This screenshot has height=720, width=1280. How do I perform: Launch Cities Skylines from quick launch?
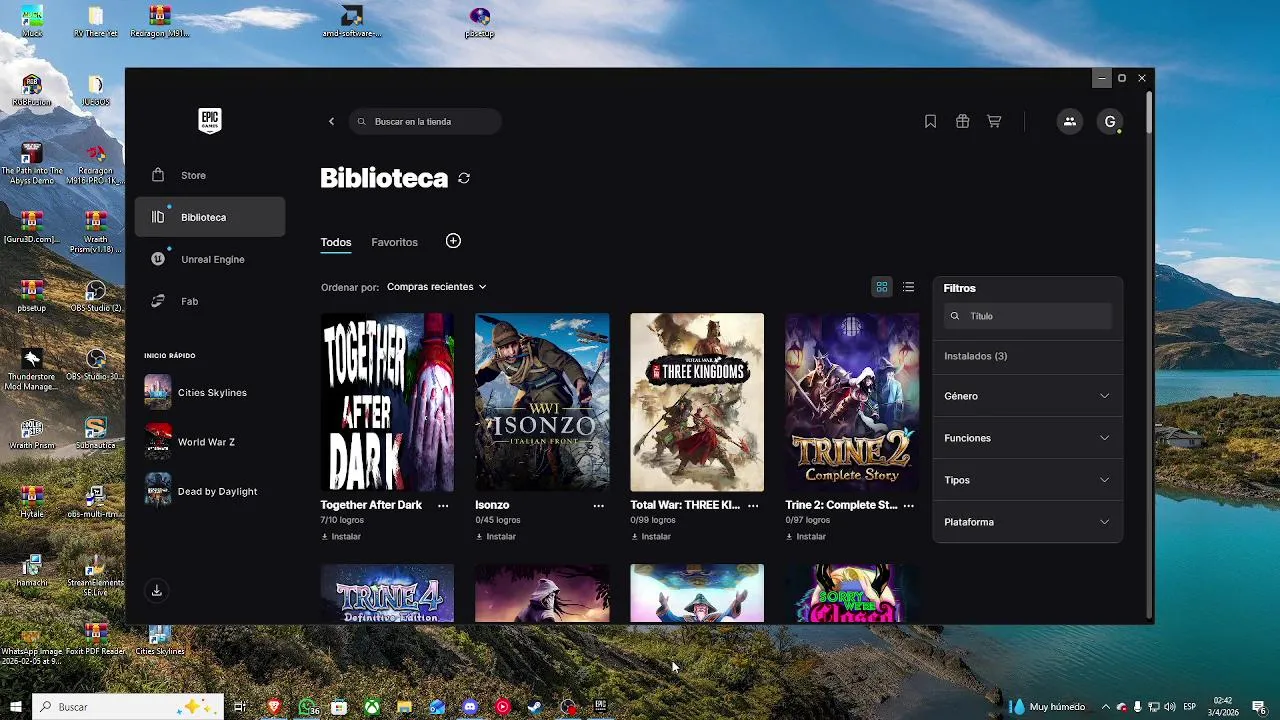pyautogui.click(x=210, y=392)
